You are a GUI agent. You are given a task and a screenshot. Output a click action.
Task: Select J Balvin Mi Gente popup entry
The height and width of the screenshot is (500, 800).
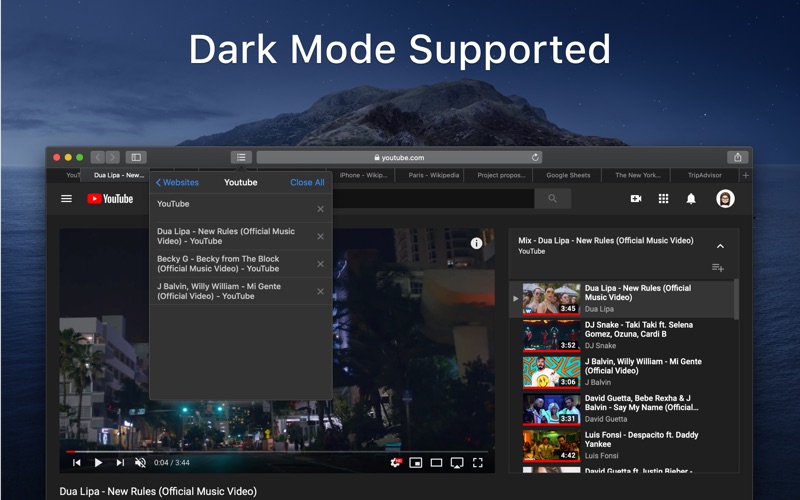[241, 291]
